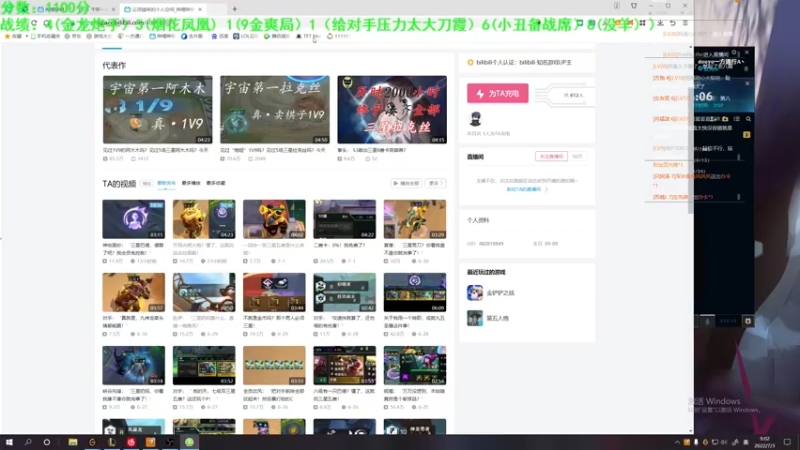Play the 2000小时 featured video thumbnail

pos(392,110)
